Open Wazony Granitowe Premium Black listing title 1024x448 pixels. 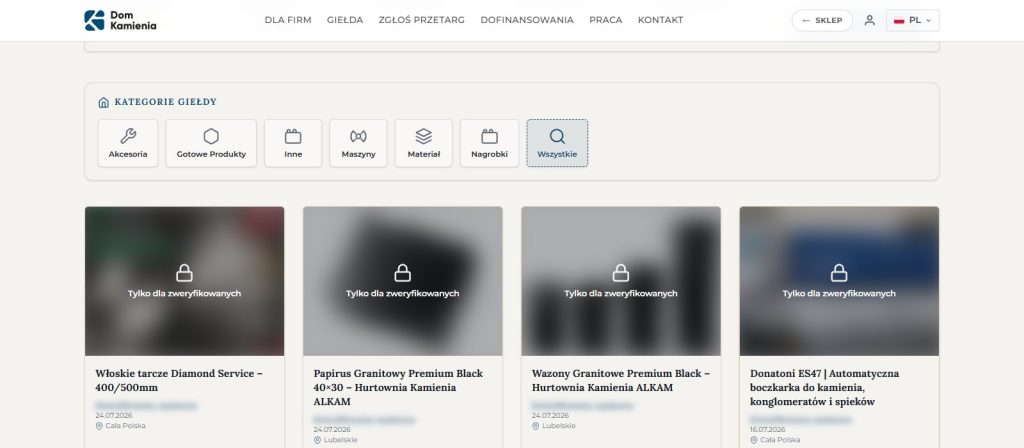620,380
